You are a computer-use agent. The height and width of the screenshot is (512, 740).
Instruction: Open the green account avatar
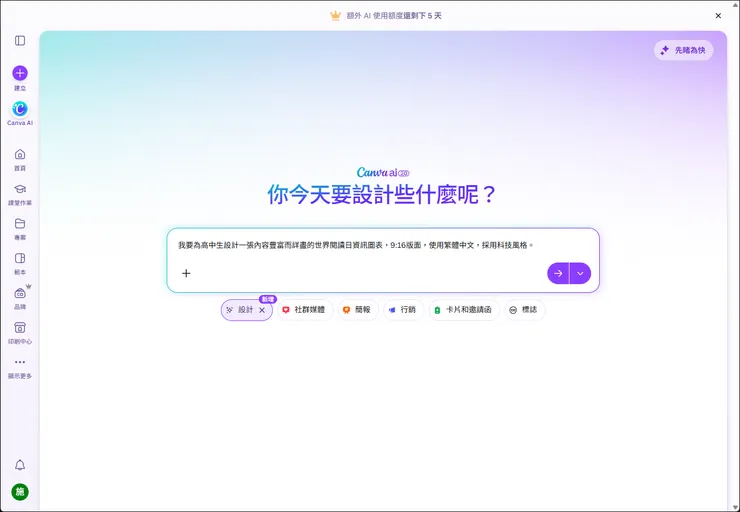tap(20, 492)
